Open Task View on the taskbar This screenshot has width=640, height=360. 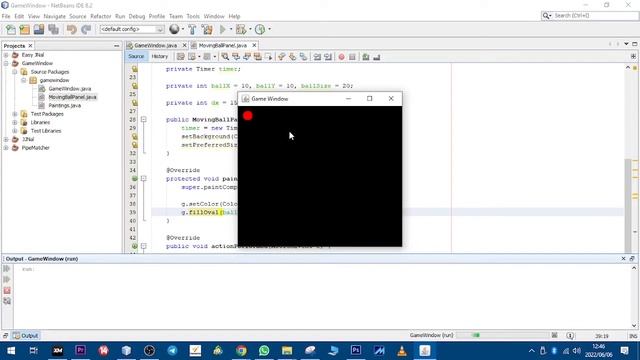(x=34, y=351)
